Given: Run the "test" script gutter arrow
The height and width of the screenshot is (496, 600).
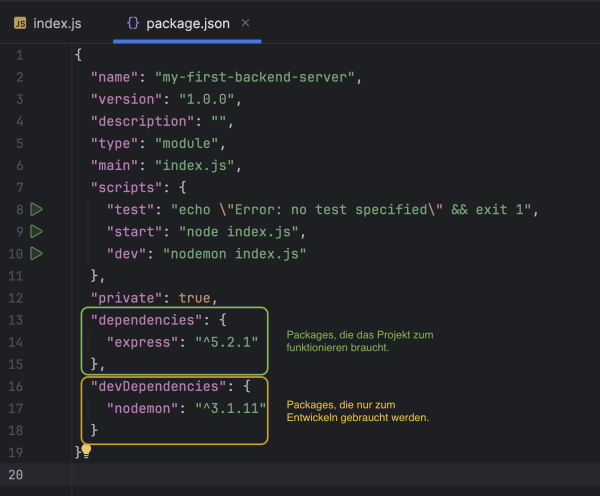Looking at the screenshot, I should (37, 209).
